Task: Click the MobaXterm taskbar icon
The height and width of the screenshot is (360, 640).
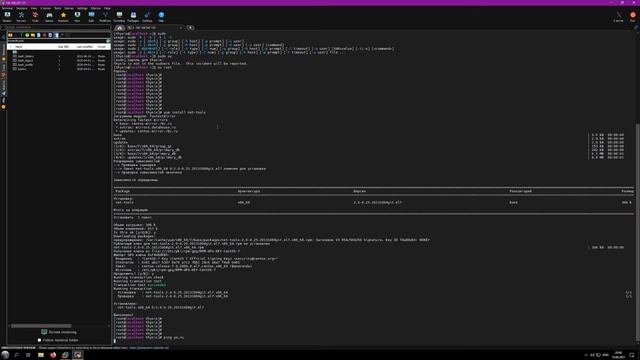Action: 78,355
